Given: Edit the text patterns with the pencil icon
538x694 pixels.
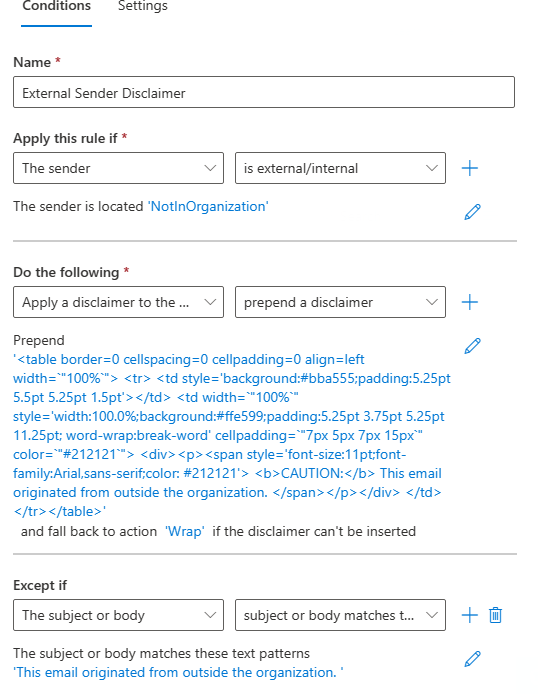Looking at the screenshot, I should pyautogui.click(x=472, y=659).
